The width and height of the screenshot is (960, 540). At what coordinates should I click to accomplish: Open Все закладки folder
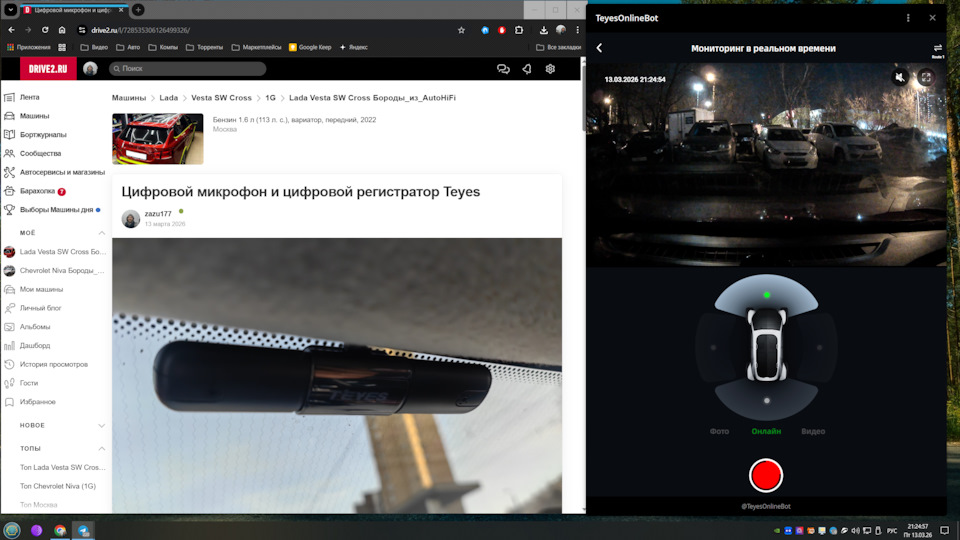(558, 47)
